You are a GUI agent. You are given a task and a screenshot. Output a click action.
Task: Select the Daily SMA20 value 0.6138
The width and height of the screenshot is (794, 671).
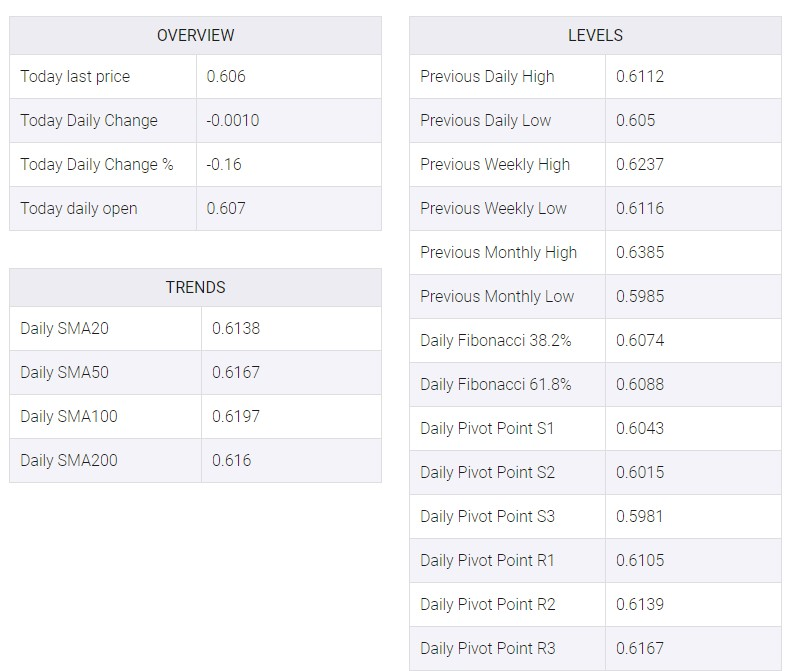[x=236, y=328]
